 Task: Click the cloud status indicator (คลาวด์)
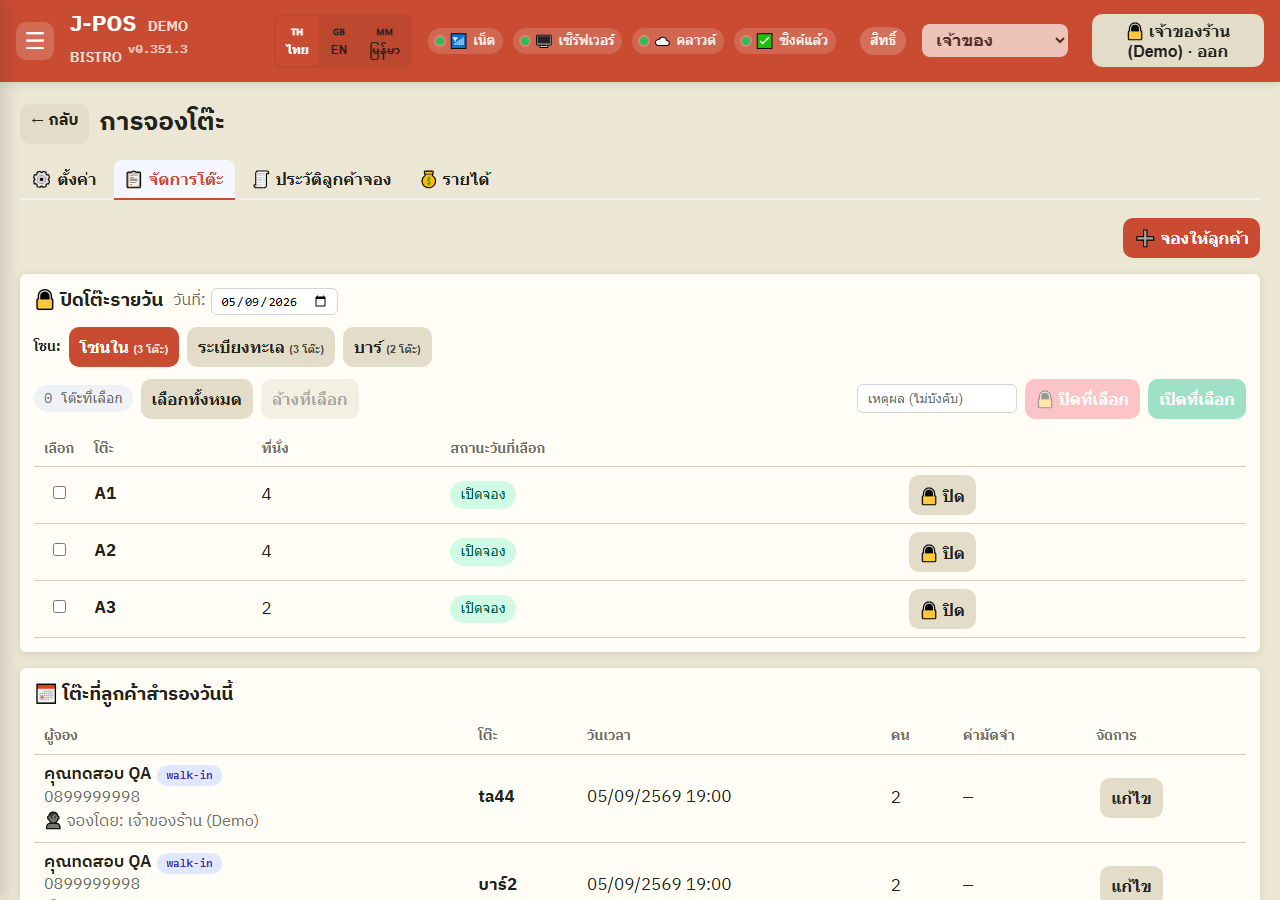point(678,41)
